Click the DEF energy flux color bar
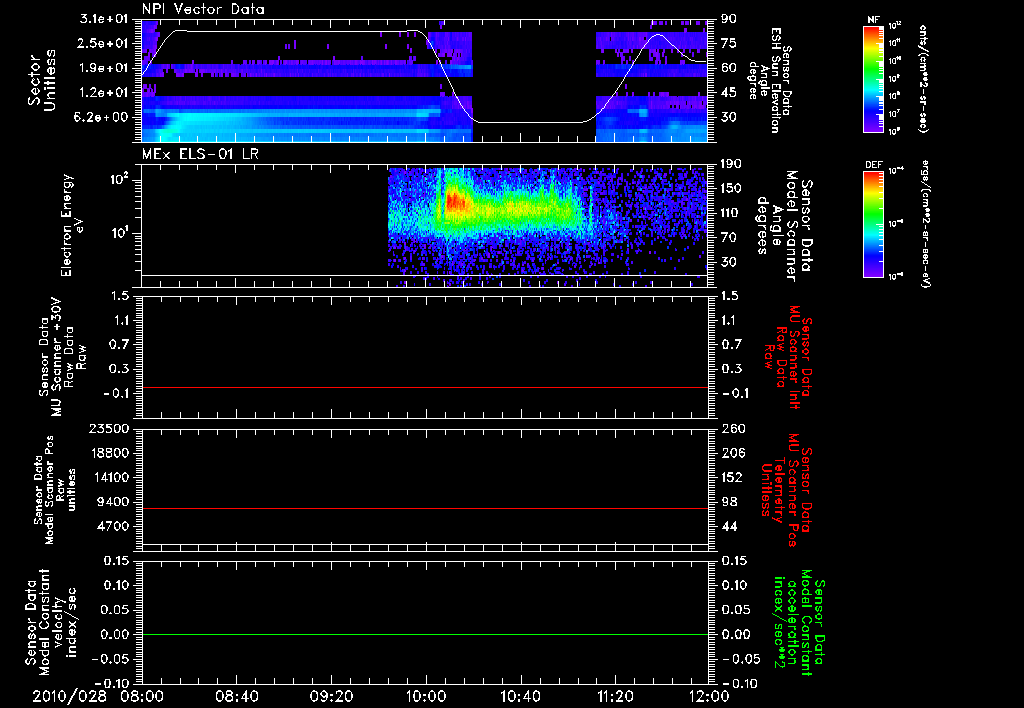Screen dimensions: 1024x708 pos(873,224)
